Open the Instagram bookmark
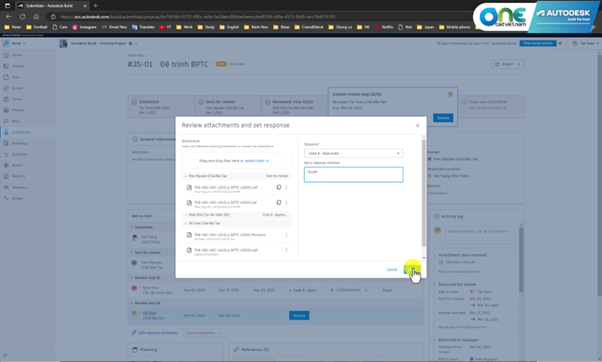This screenshot has width=602, height=362. pos(84,27)
